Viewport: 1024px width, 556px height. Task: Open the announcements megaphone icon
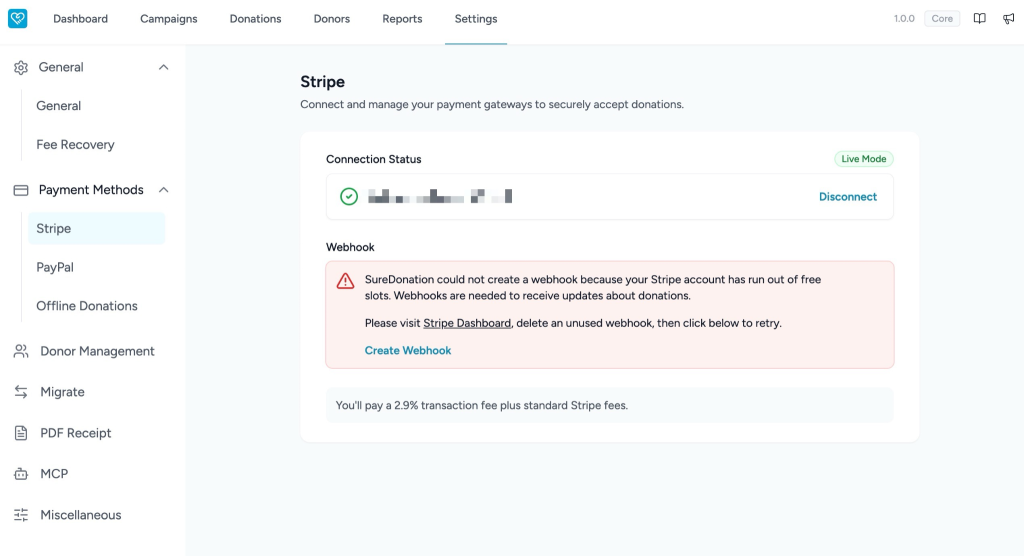(x=1008, y=18)
